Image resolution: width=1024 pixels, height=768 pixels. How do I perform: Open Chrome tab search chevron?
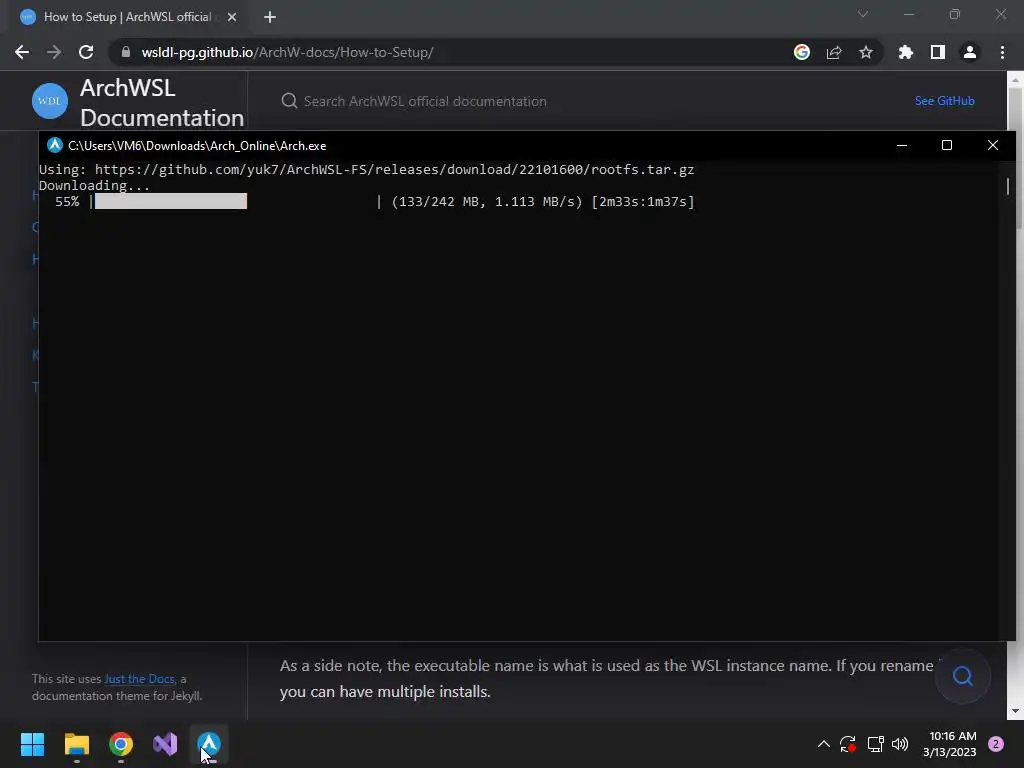(863, 14)
